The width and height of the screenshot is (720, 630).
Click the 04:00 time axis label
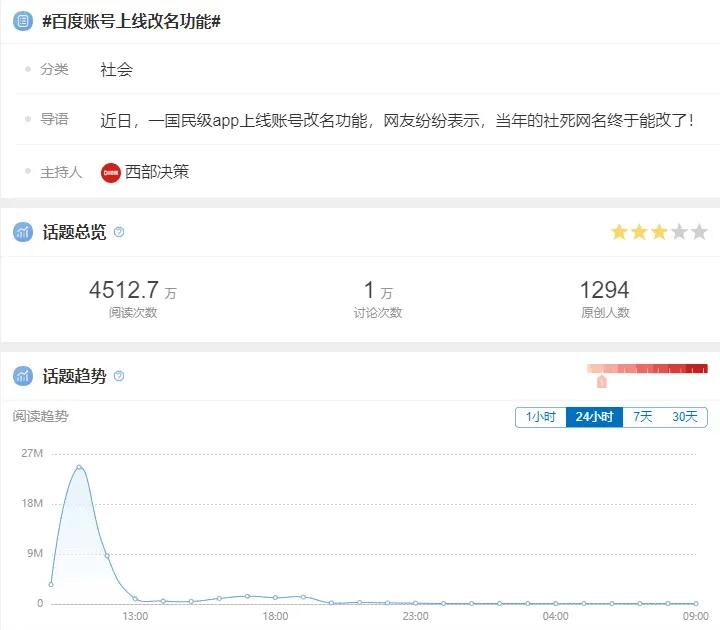pyautogui.click(x=555, y=616)
